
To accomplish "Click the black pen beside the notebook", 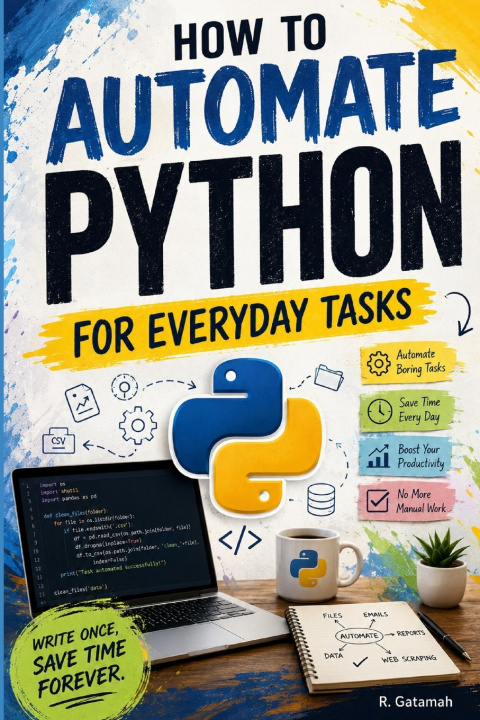I will 444,635.
